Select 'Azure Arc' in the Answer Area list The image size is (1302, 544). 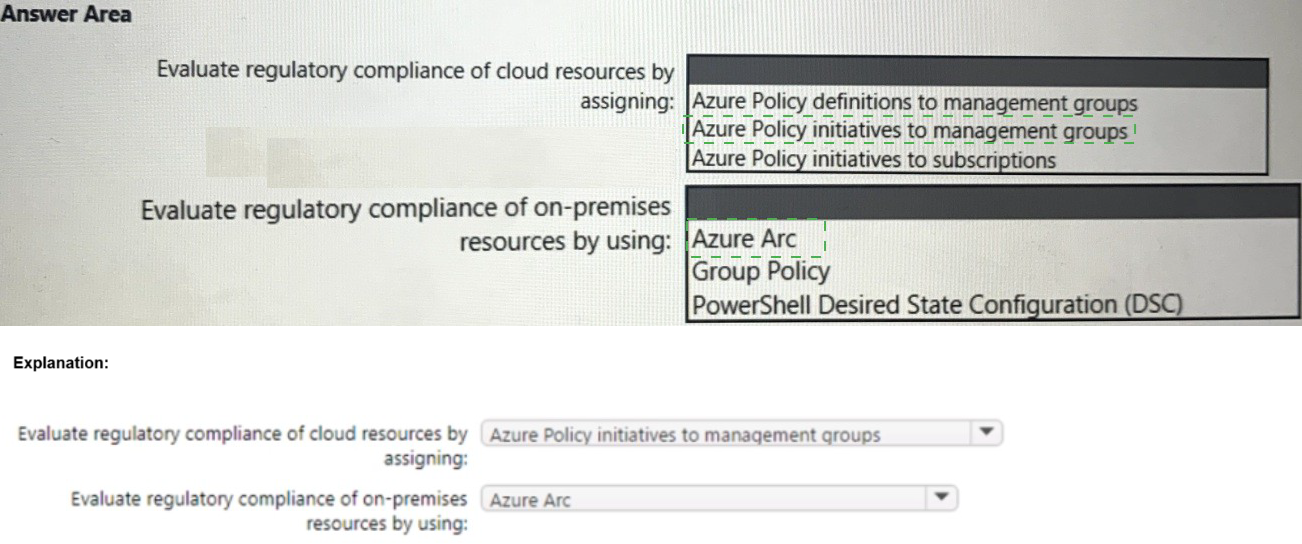[744, 240]
